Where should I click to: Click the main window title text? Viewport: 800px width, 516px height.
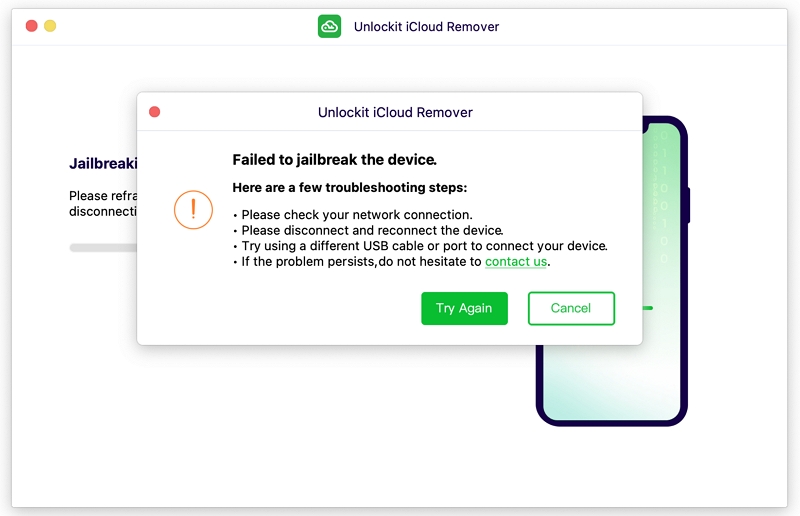427,27
